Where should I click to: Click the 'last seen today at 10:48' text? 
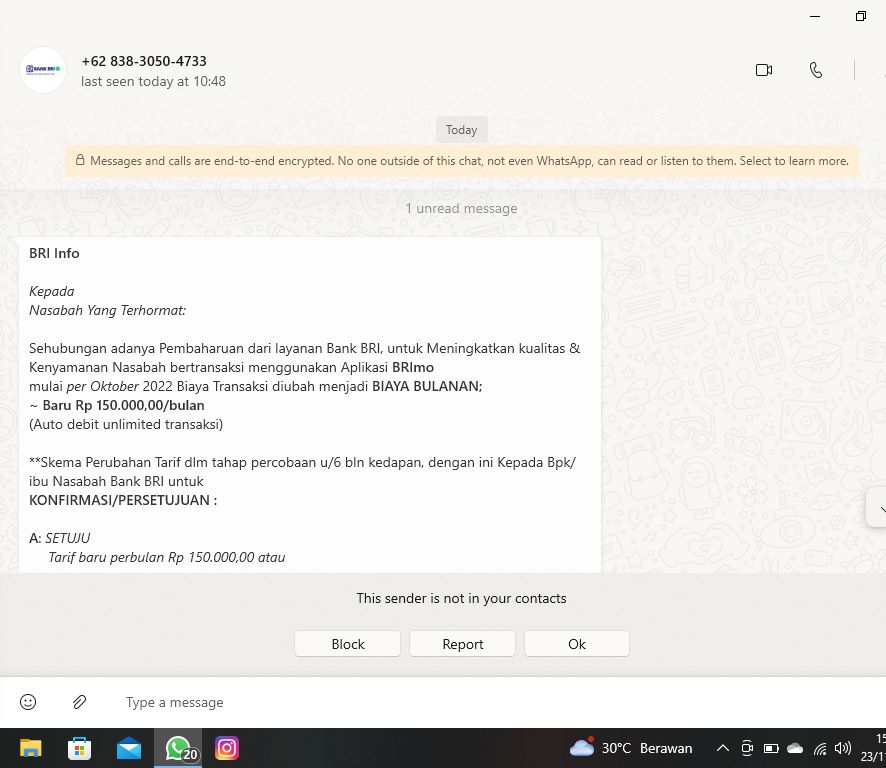click(x=153, y=81)
